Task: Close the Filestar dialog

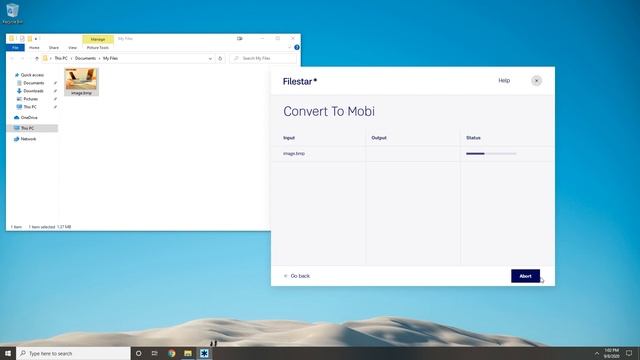Action: pyautogui.click(x=536, y=81)
